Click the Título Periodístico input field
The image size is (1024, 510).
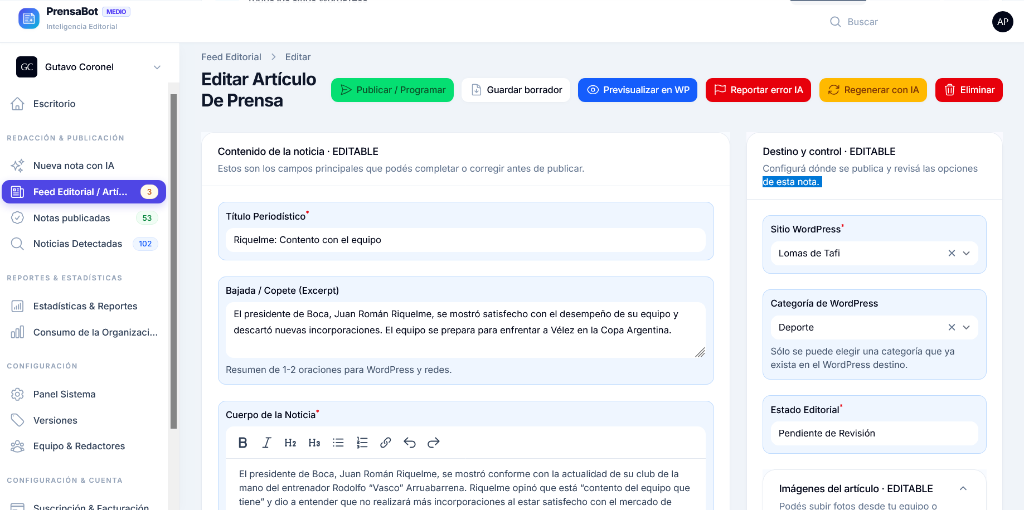coord(466,240)
